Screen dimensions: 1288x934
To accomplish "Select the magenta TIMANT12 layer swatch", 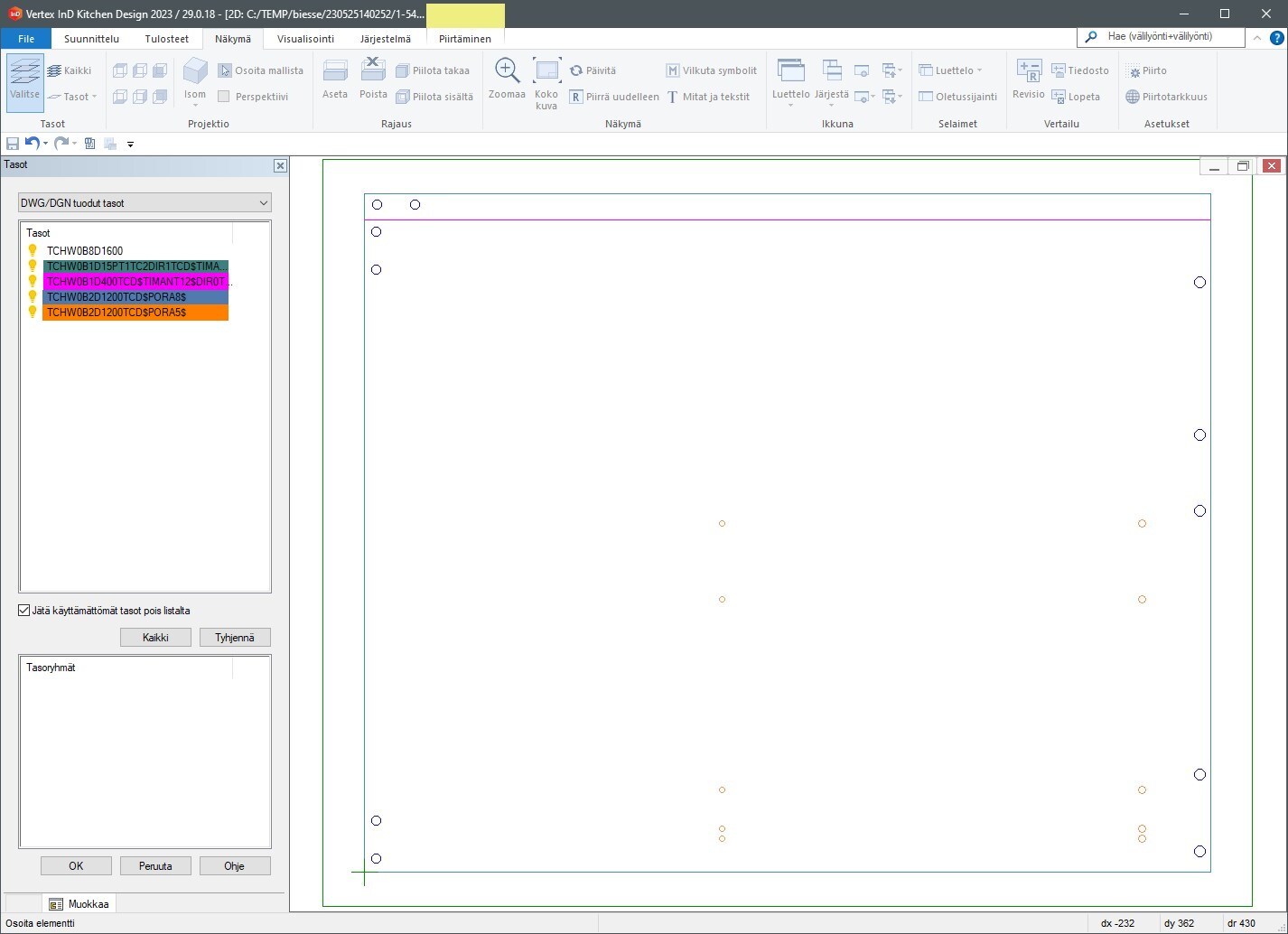I will (x=135, y=282).
